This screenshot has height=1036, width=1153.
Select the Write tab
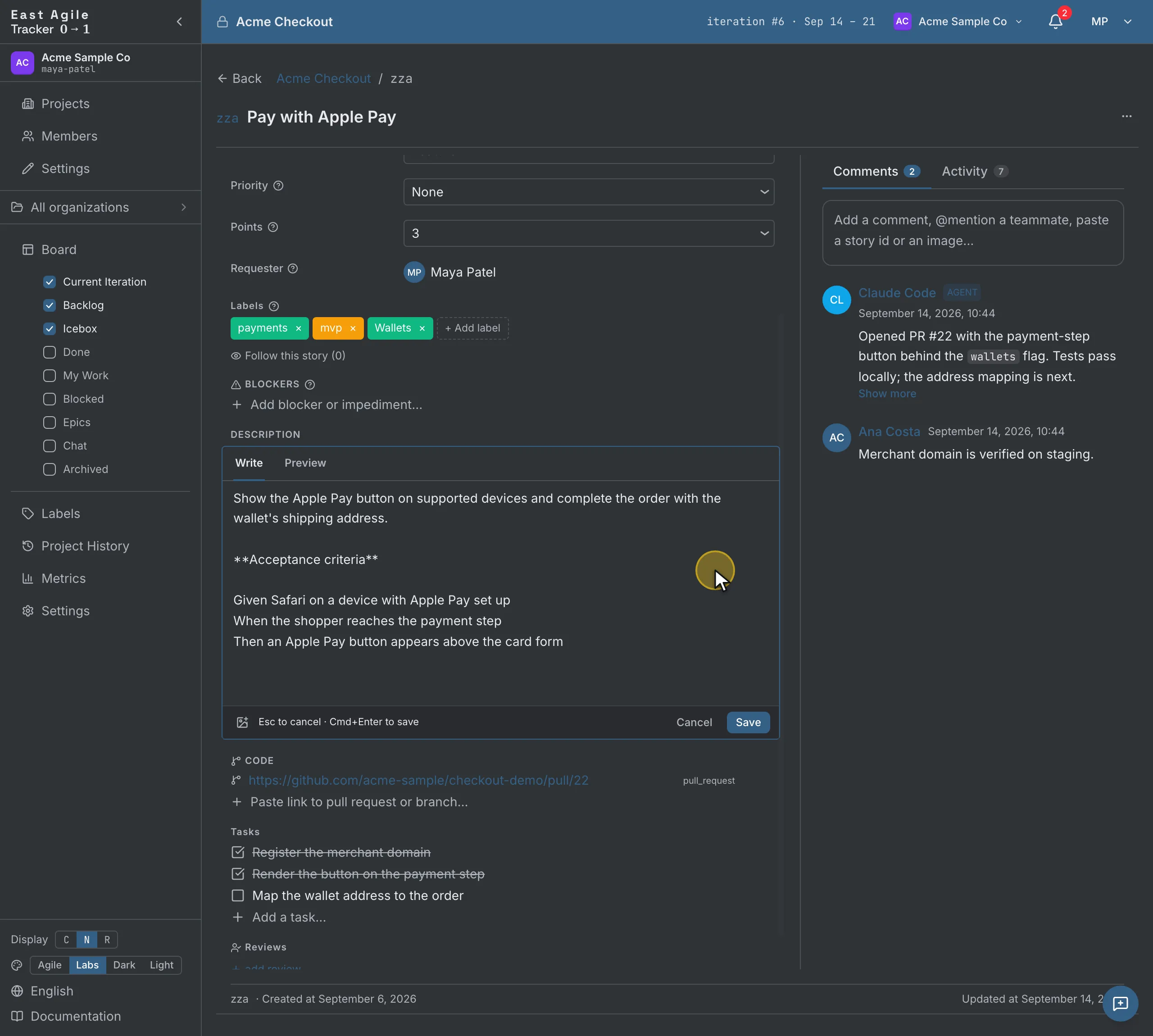click(x=249, y=463)
